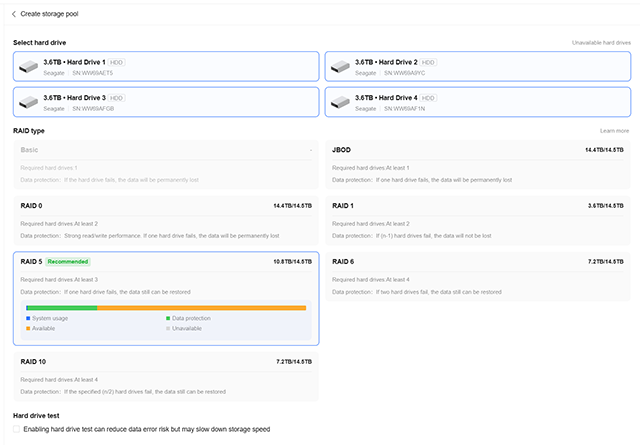This screenshot has width=640, height=445.
Task: Click the Hard Drive 4 disk icon
Action: point(340,102)
